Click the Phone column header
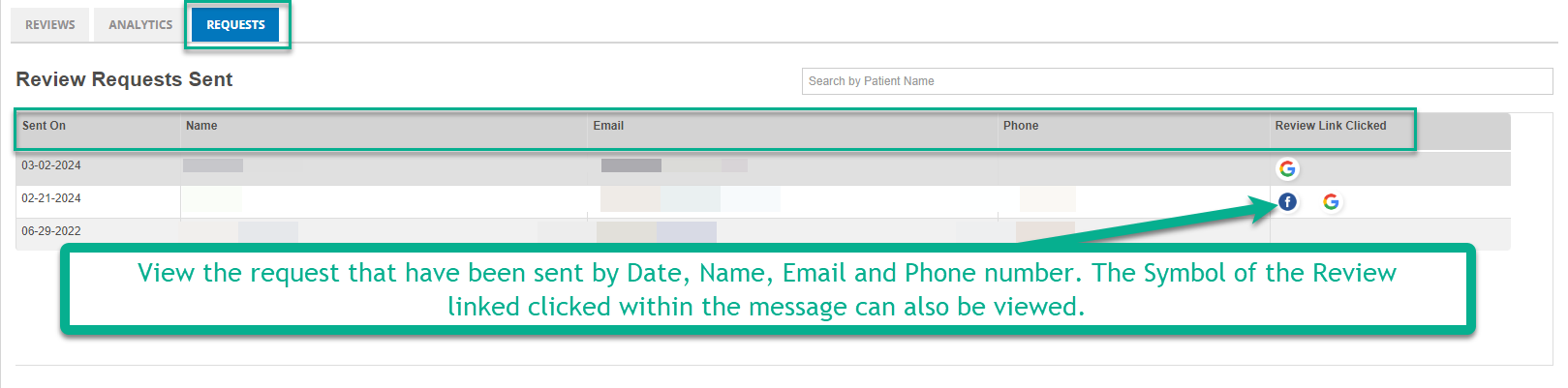Image resolution: width=1568 pixels, height=388 pixels. click(1021, 126)
